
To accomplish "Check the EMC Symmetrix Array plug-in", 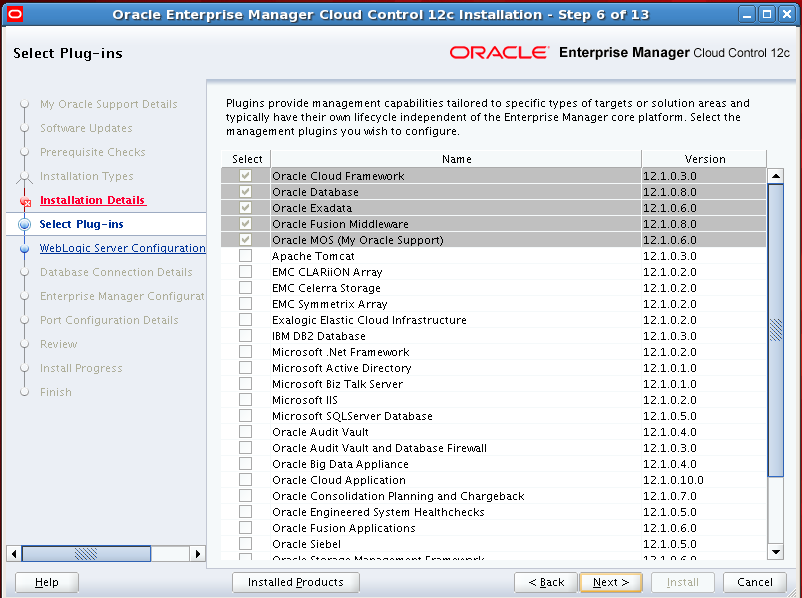I will coord(246,303).
